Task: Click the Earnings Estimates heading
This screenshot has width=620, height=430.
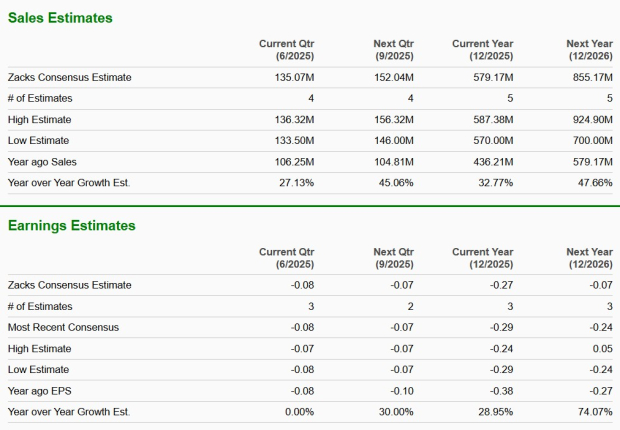Action: [71, 226]
